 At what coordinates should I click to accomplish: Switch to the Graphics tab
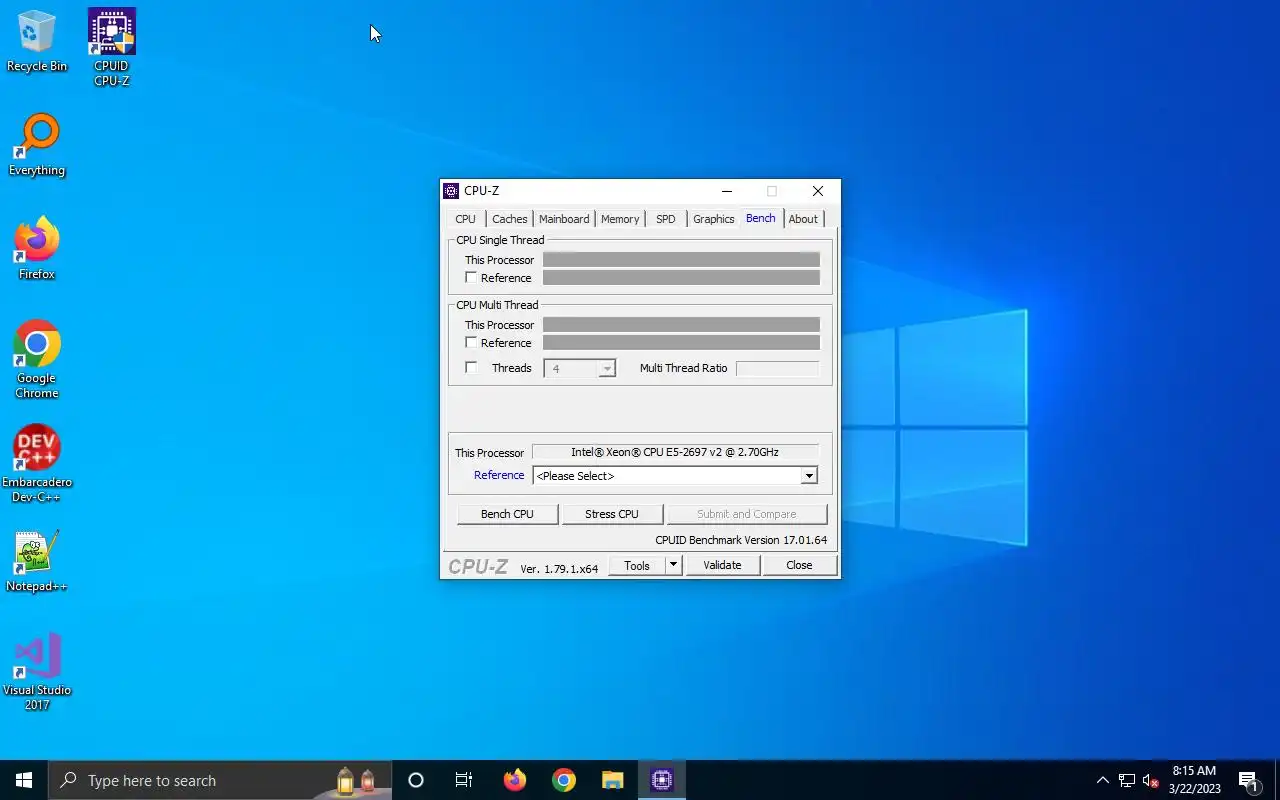(714, 219)
